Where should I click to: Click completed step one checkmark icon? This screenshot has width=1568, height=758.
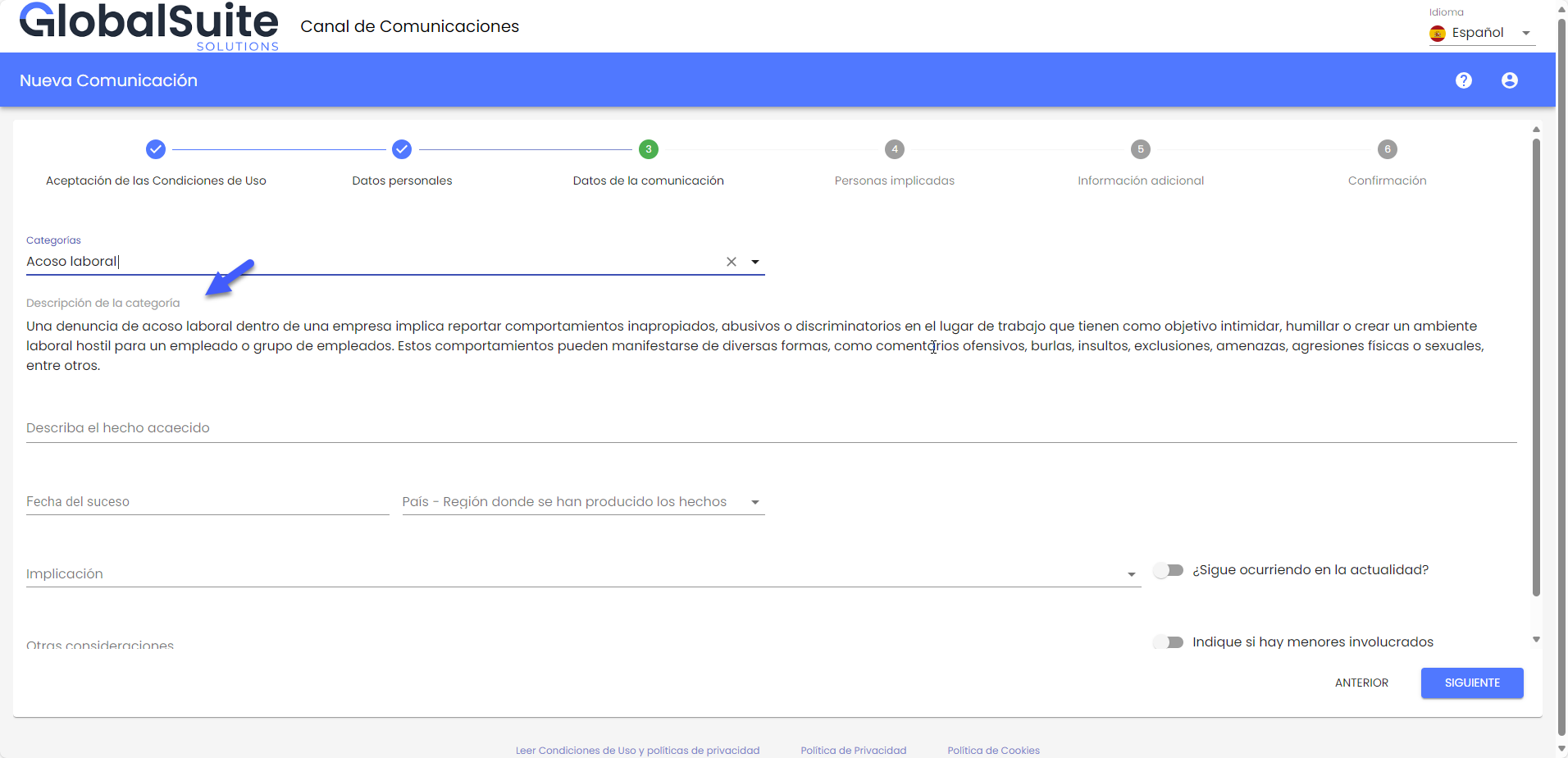click(x=156, y=149)
